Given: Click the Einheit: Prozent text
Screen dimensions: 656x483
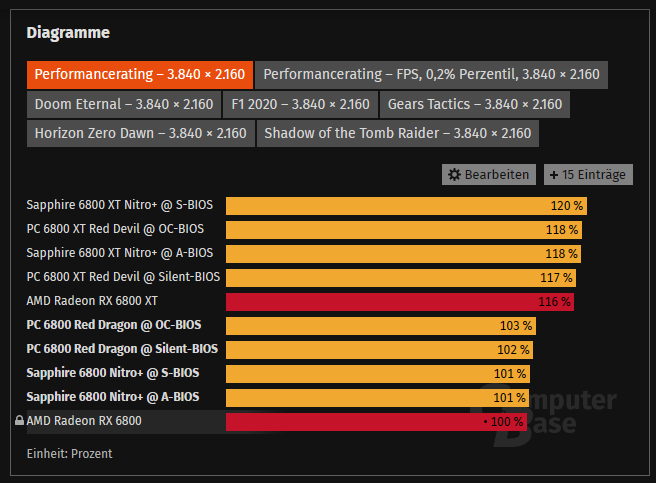Looking at the screenshot, I should click(x=69, y=454).
